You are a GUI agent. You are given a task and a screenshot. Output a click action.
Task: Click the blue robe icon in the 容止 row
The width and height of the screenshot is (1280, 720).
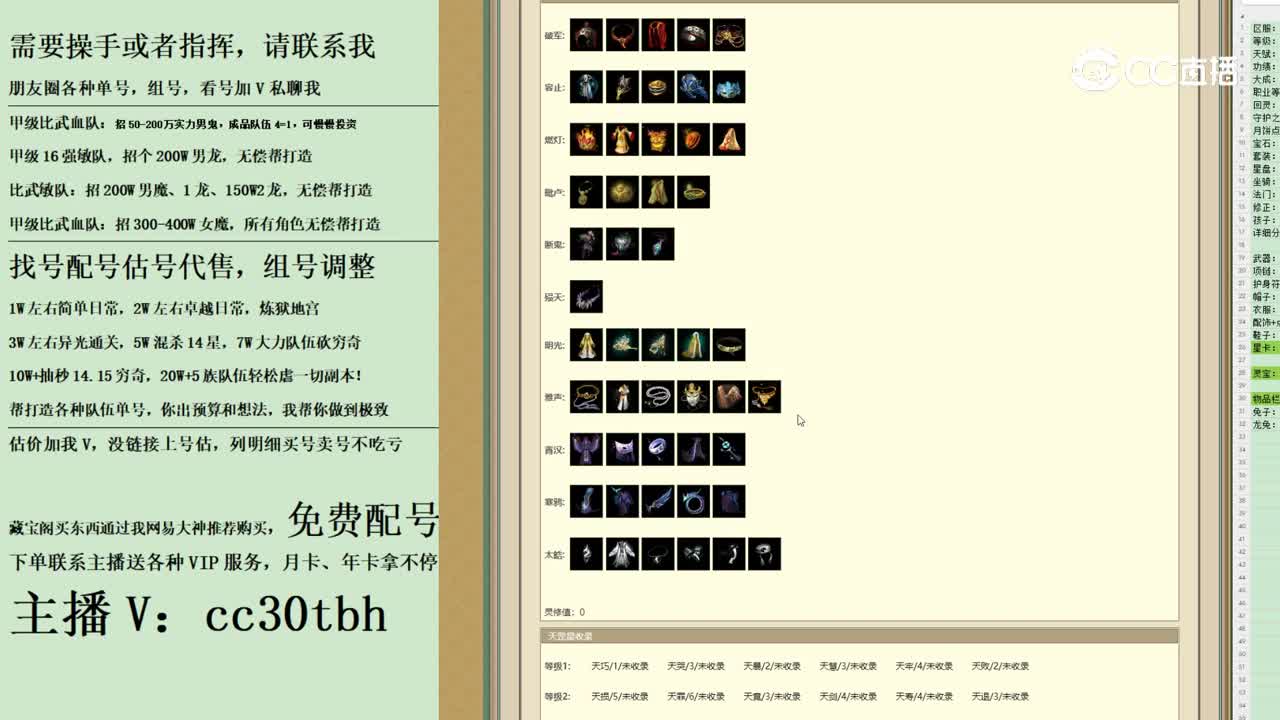pyautogui.click(x=586, y=87)
